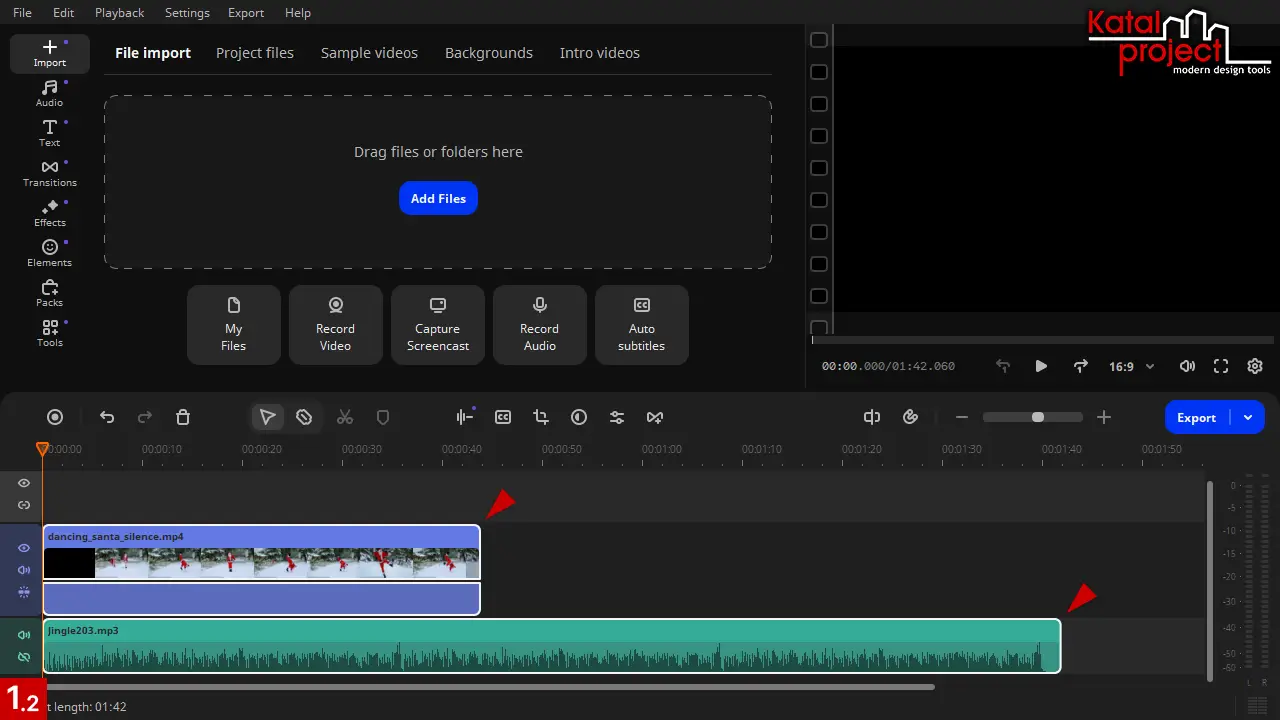Open the Effects panel in sidebar
Viewport: 1280px width, 720px height.
(49, 213)
